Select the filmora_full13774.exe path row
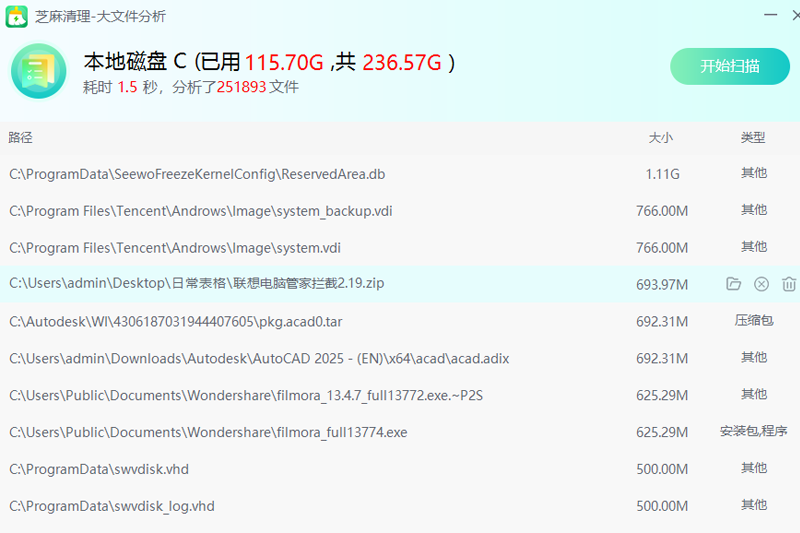This screenshot has width=800, height=533. coord(400,432)
